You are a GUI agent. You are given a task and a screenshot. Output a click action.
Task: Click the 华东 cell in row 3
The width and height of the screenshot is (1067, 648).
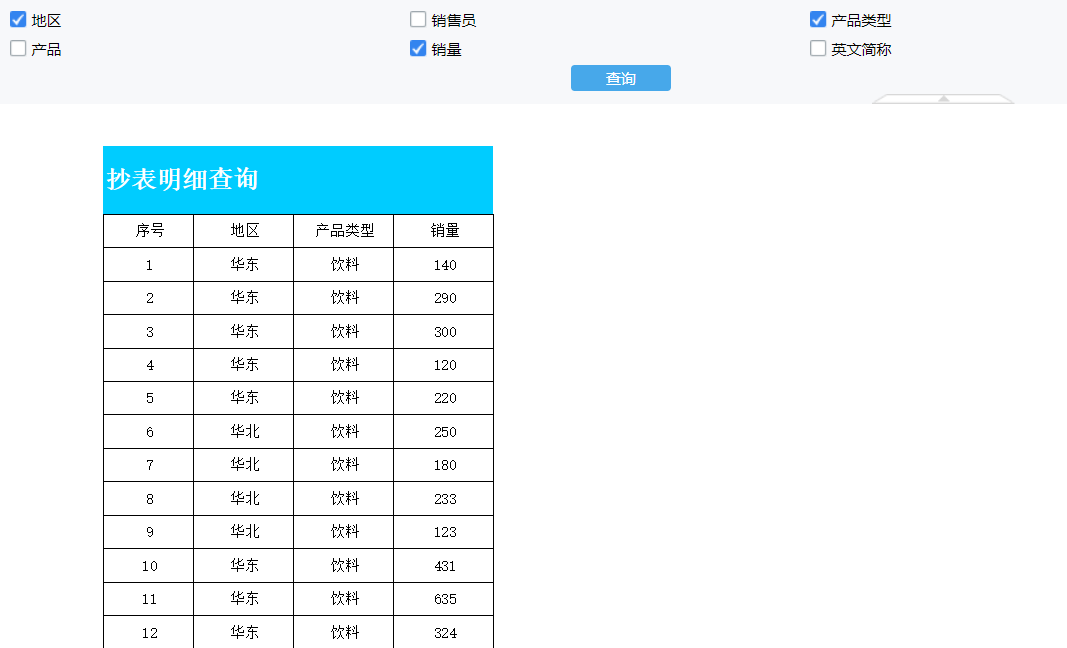244,332
